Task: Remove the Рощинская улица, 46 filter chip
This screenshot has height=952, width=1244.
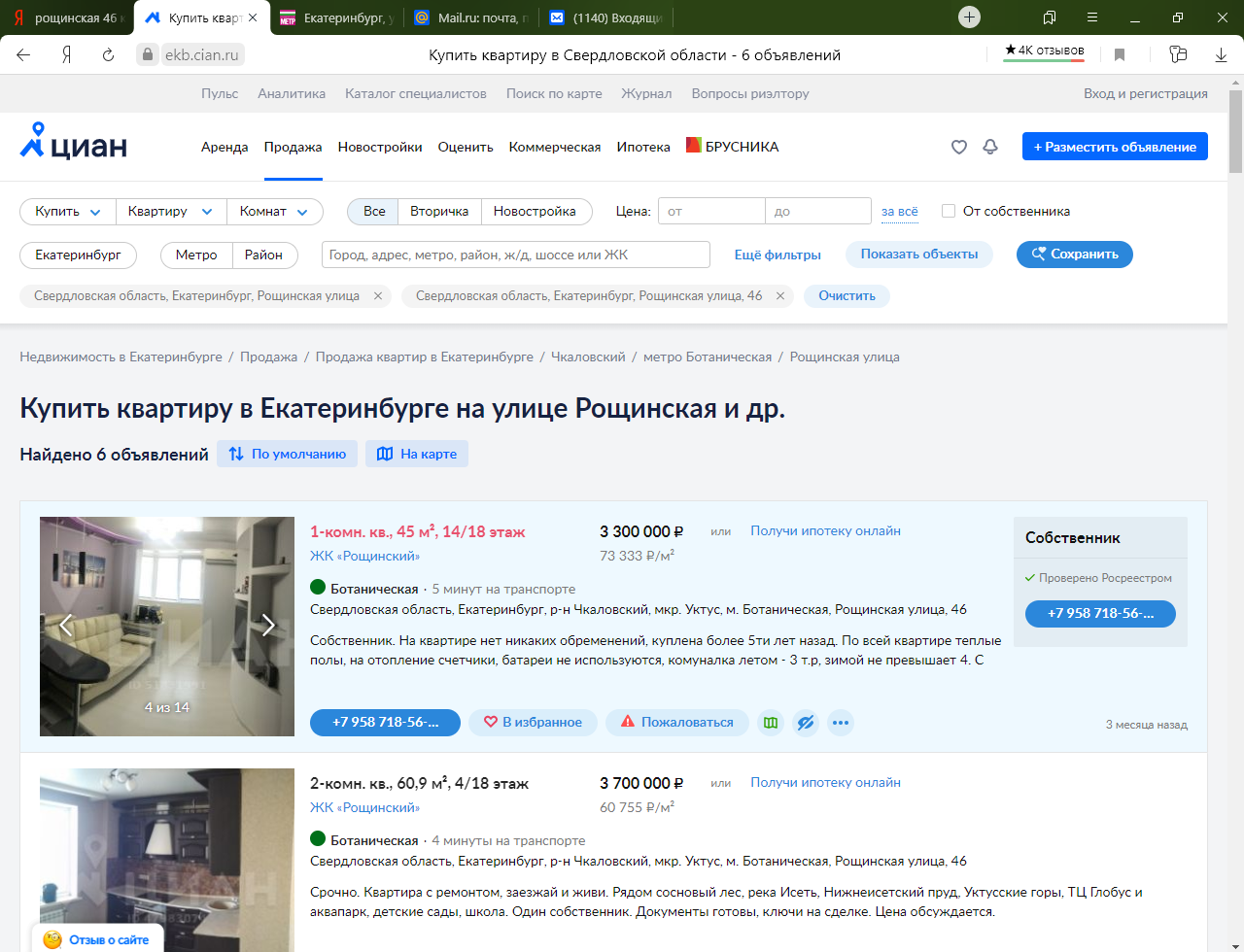Action: pyautogui.click(x=780, y=296)
